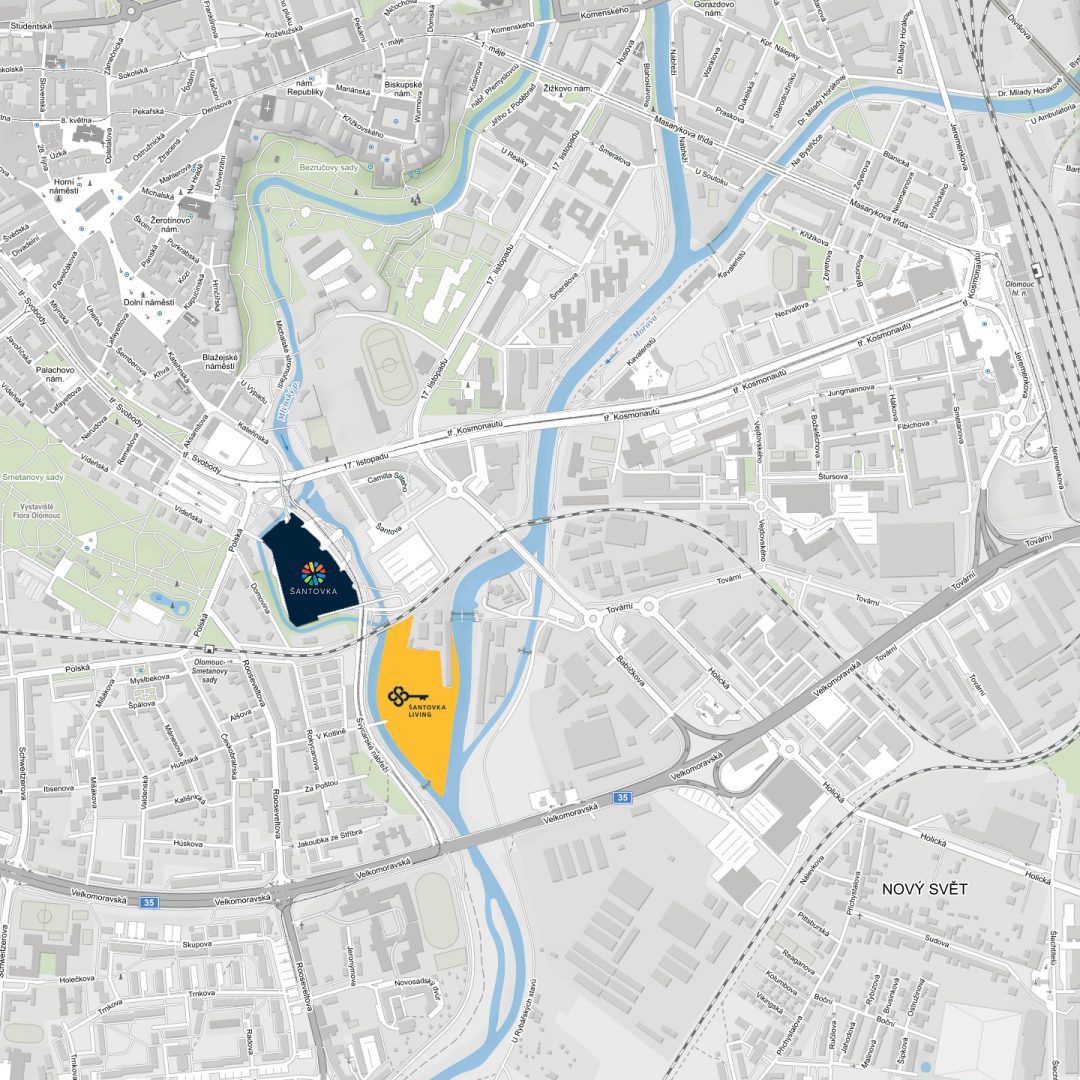1080x1080 pixels.
Task: Click the Horní náměstí square label
Action: point(64,186)
